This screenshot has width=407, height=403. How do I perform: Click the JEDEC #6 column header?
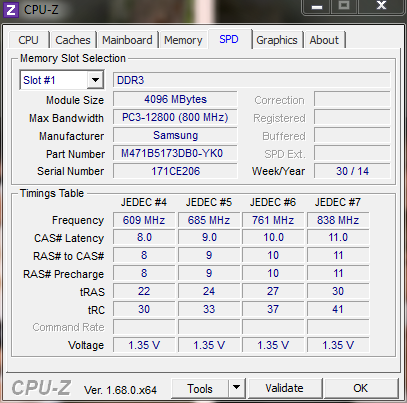[273, 202]
